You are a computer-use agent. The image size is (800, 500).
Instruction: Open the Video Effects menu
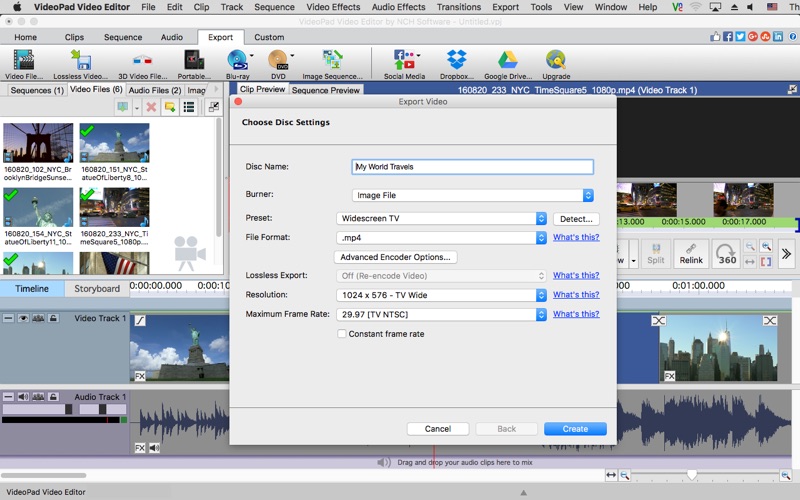pos(333,7)
